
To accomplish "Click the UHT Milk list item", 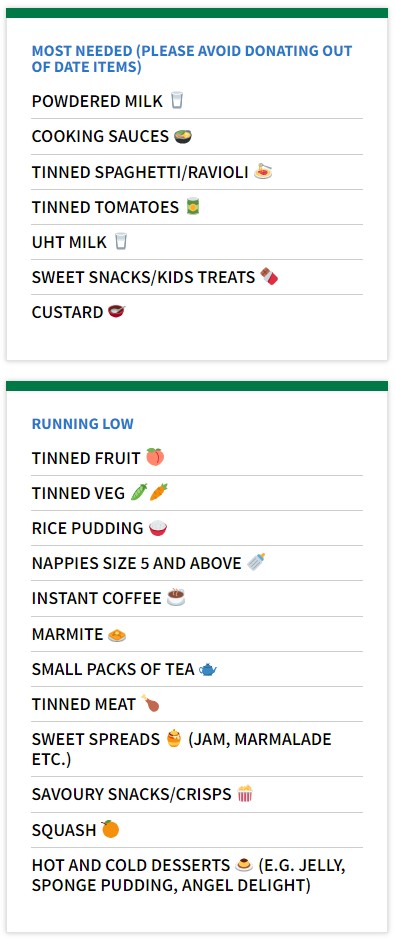I will click(197, 242).
